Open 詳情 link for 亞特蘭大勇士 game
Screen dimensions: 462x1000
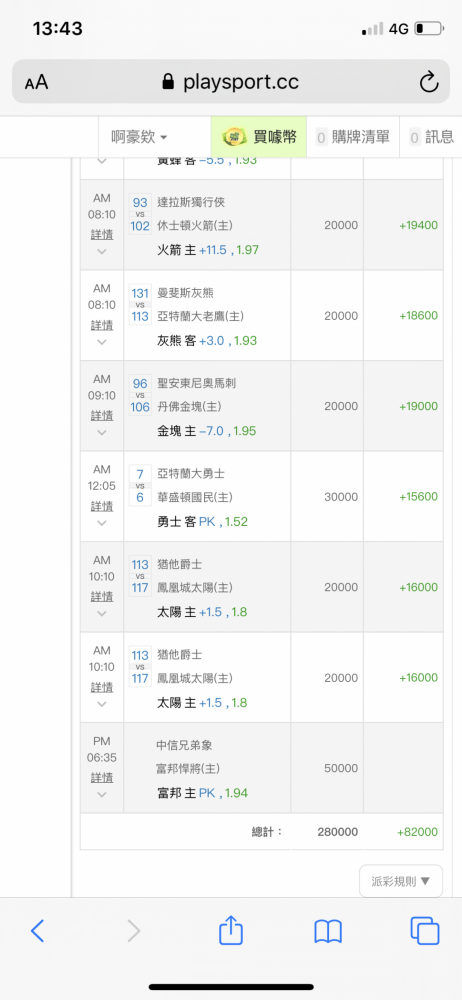101,506
